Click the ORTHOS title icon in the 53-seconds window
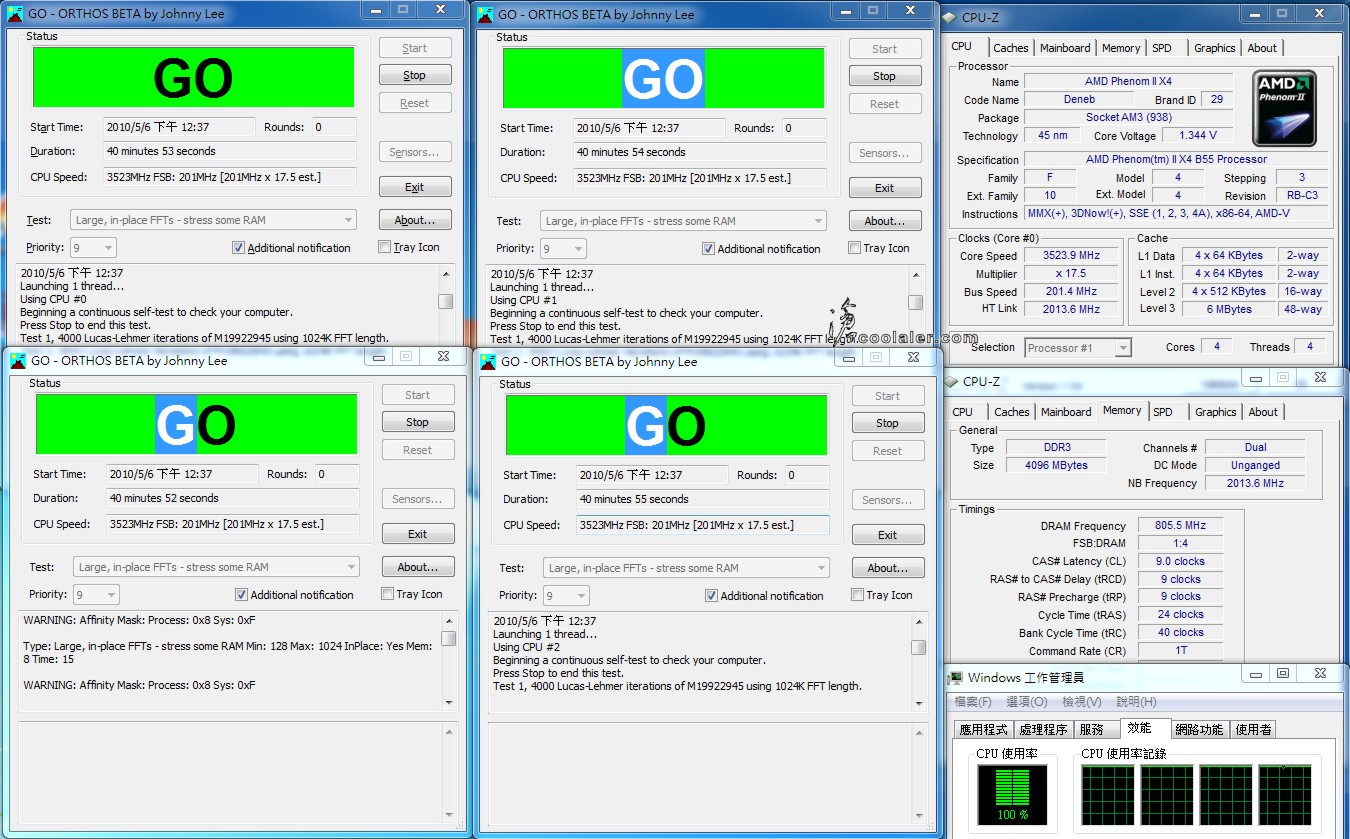This screenshot has width=1350, height=839. click(x=17, y=14)
